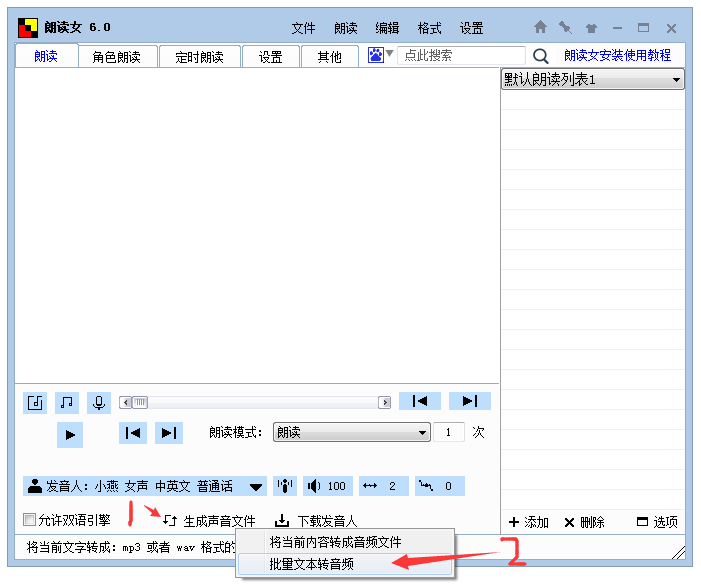Open the 朗读模式 combo box
This screenshot has width=701, height=585.
tap(352, 432)
